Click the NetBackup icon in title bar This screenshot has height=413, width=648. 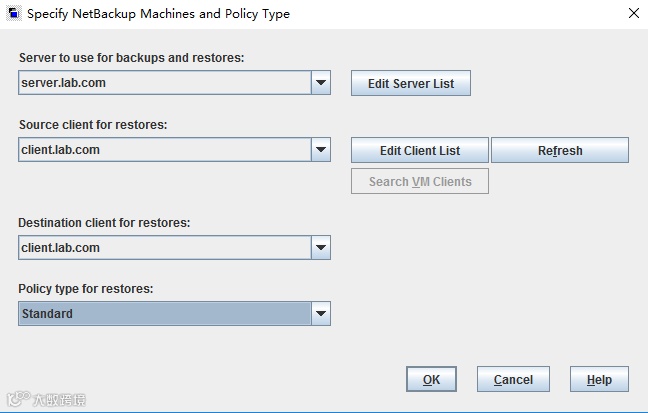click(13, 14)
